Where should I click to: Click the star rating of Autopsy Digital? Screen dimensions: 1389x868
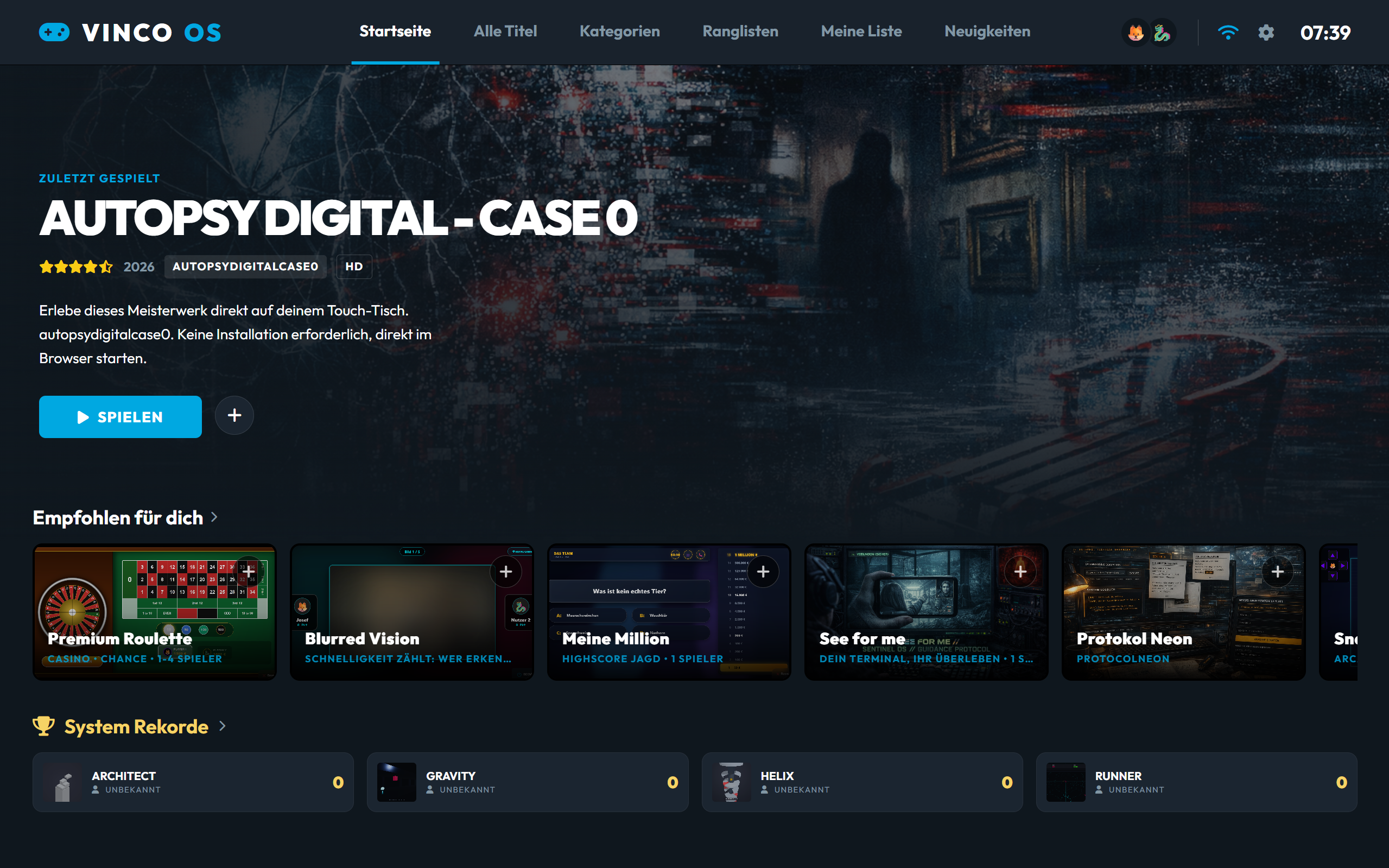[75, 267]
